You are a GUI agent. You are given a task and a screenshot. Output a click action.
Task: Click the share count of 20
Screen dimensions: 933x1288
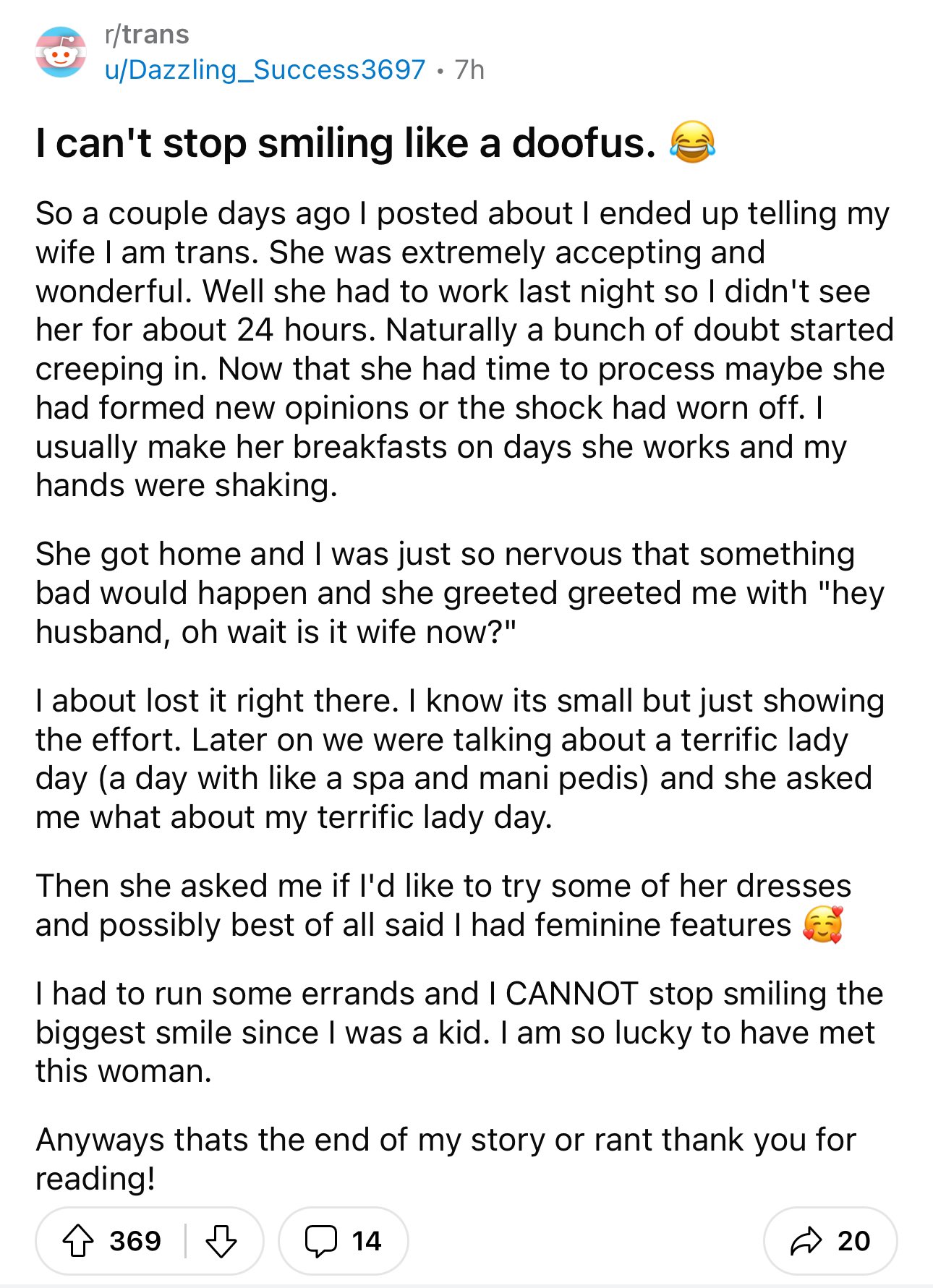pyautogui.click(x=853, y=1241)
